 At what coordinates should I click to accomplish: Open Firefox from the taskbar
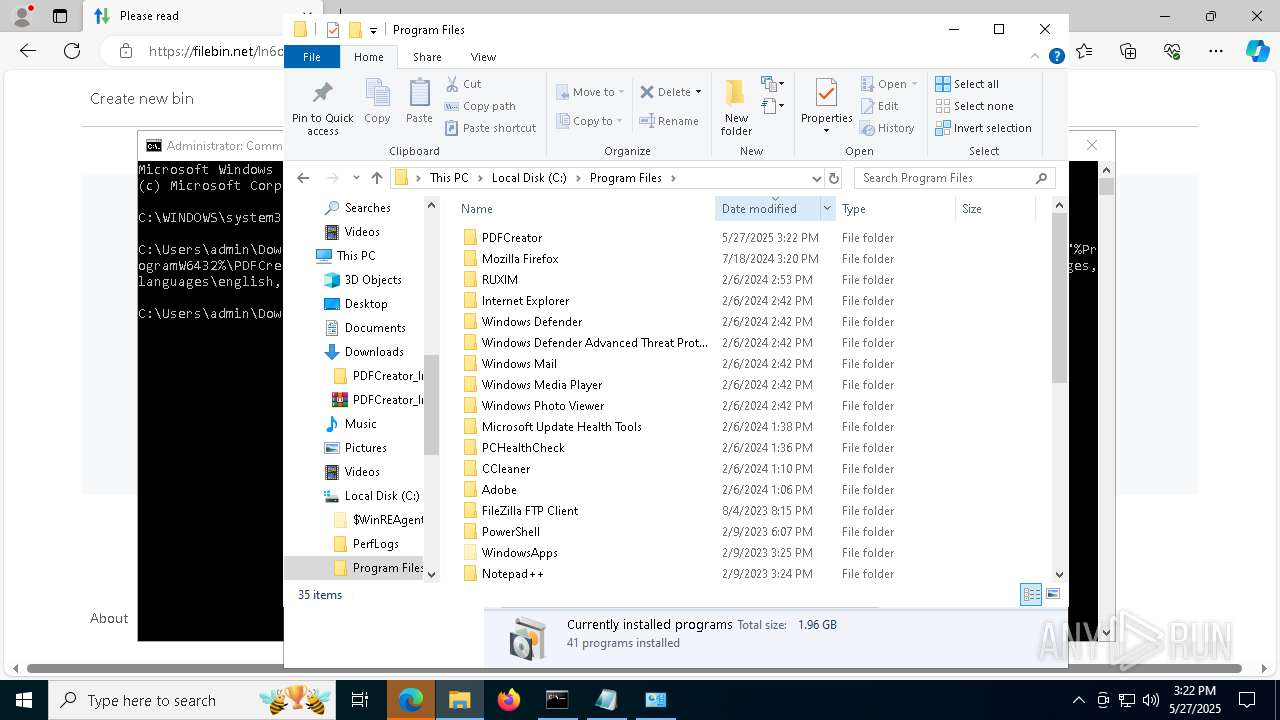click(x=509, y=700)
